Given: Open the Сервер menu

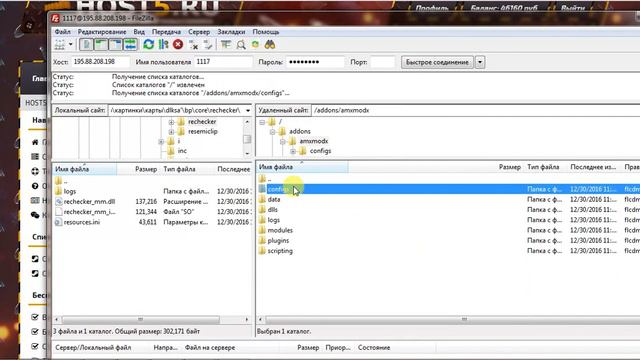Looking at the screenshot, I should pyautogui.click(x=199, y=32).
